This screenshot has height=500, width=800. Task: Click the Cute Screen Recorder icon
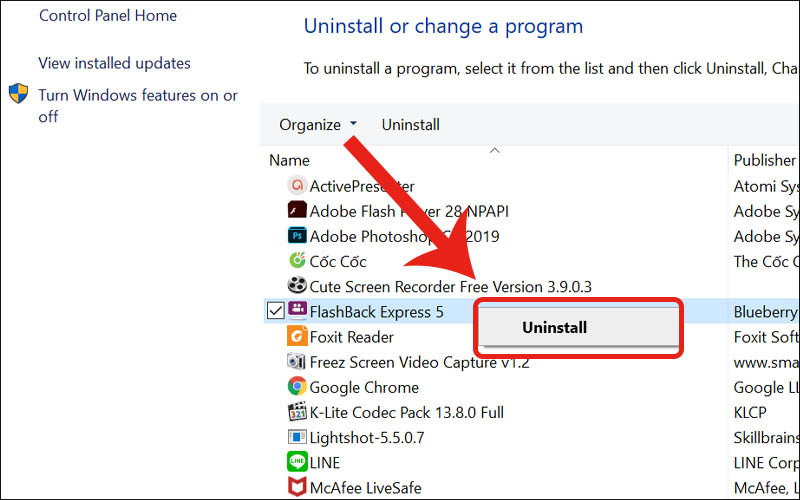click(296, 286)
